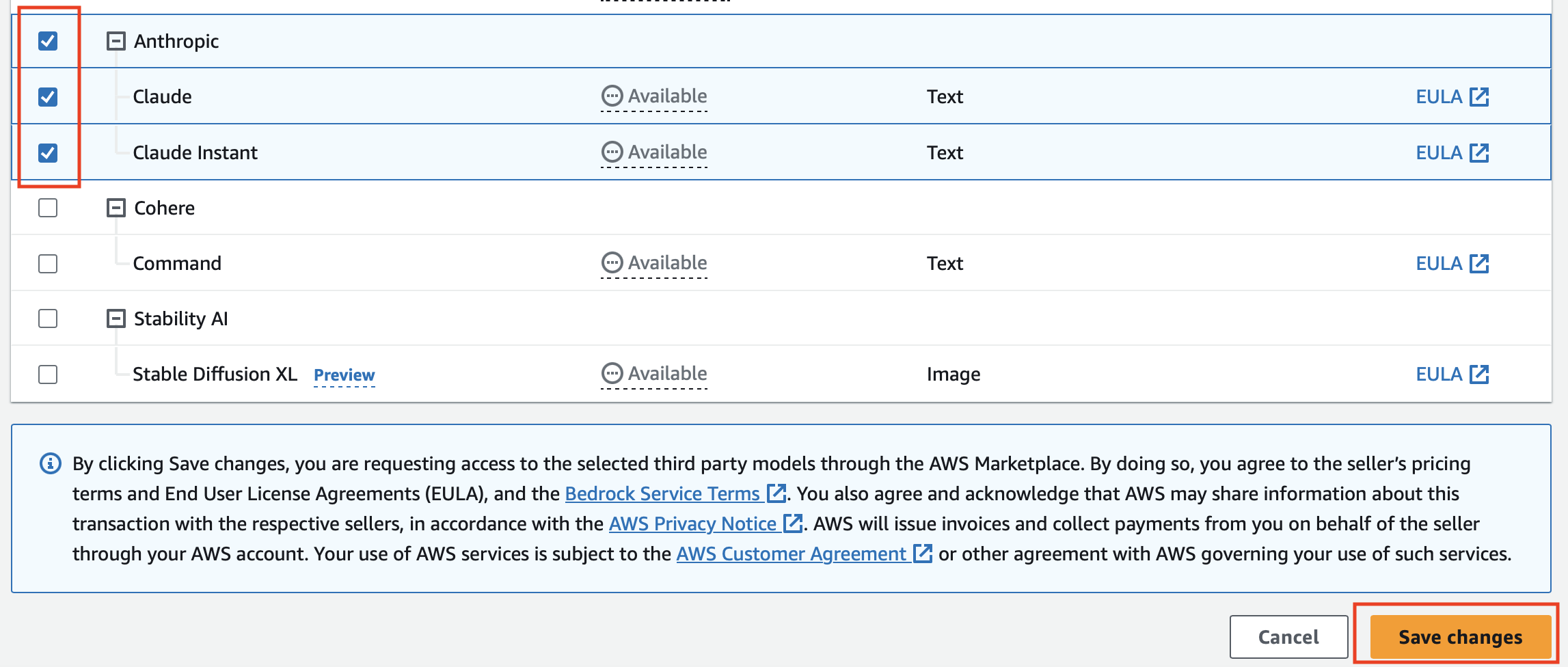The image size is (1568, 667).
Task: Click the Preview badge next to Stable Diffusion XL
Action: [344, 375]
